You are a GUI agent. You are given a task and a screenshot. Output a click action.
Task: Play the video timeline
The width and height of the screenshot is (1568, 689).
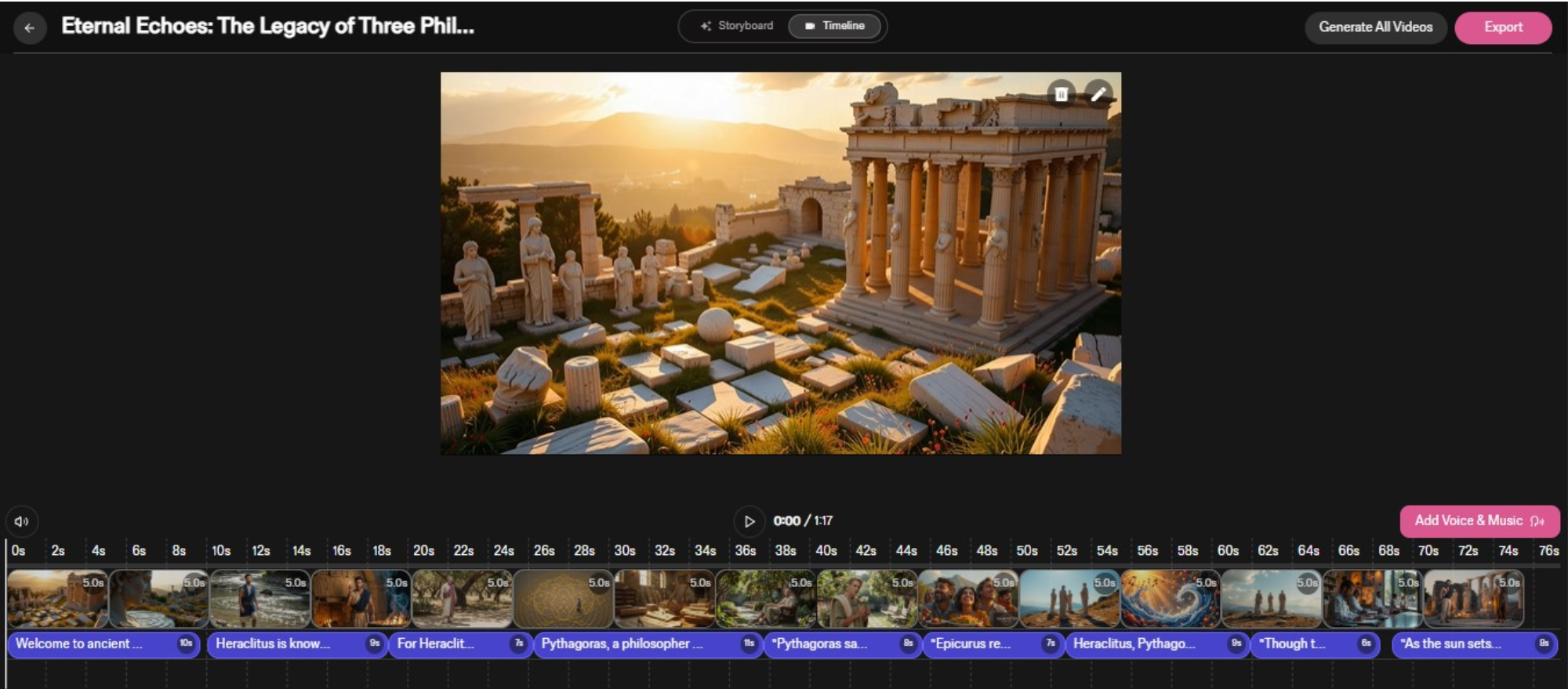749,521
